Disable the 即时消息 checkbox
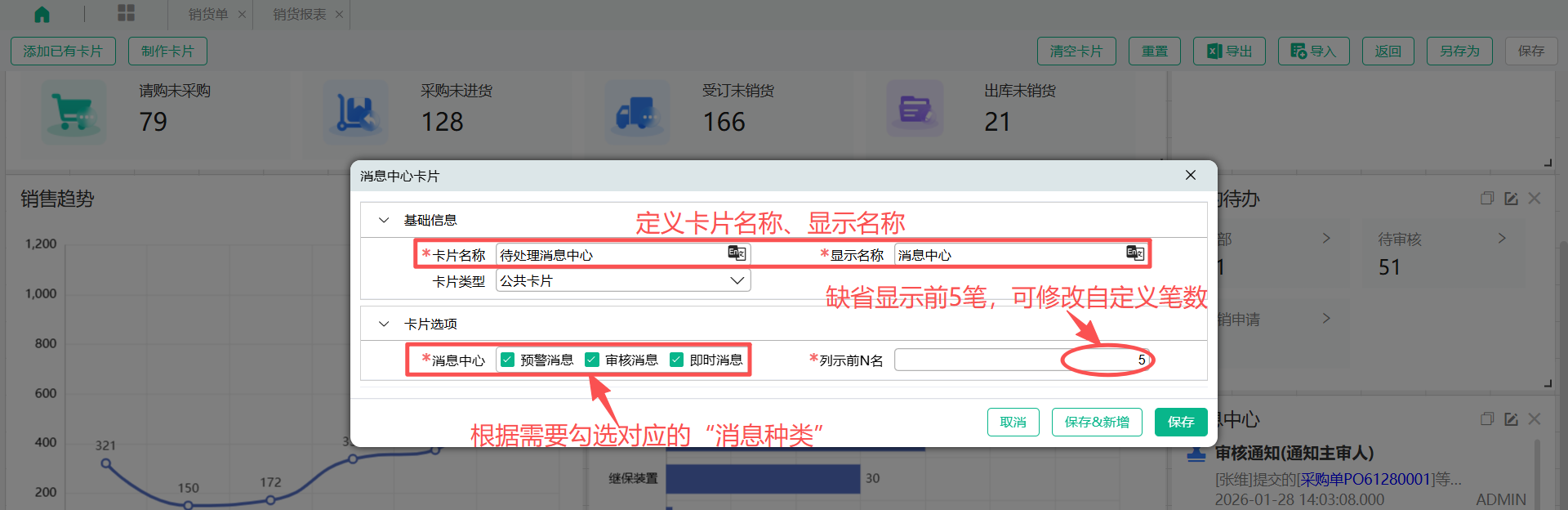1568x510 pixels. coord(676,360)
